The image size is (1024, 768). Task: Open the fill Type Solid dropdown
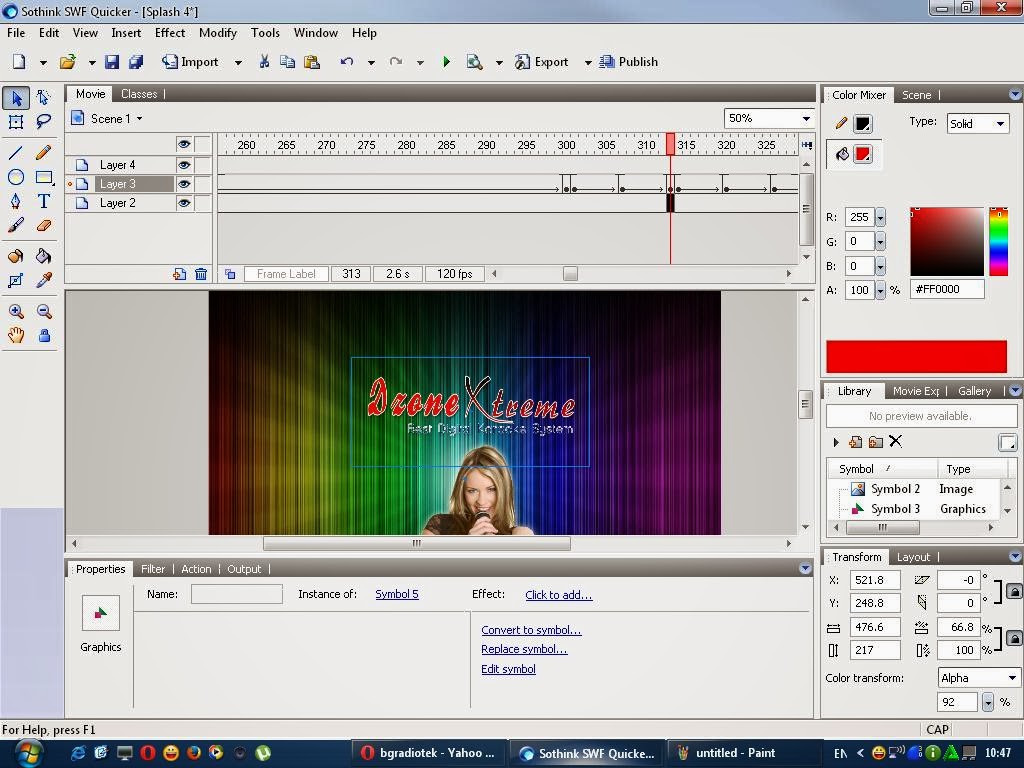tap(1000, 123)
